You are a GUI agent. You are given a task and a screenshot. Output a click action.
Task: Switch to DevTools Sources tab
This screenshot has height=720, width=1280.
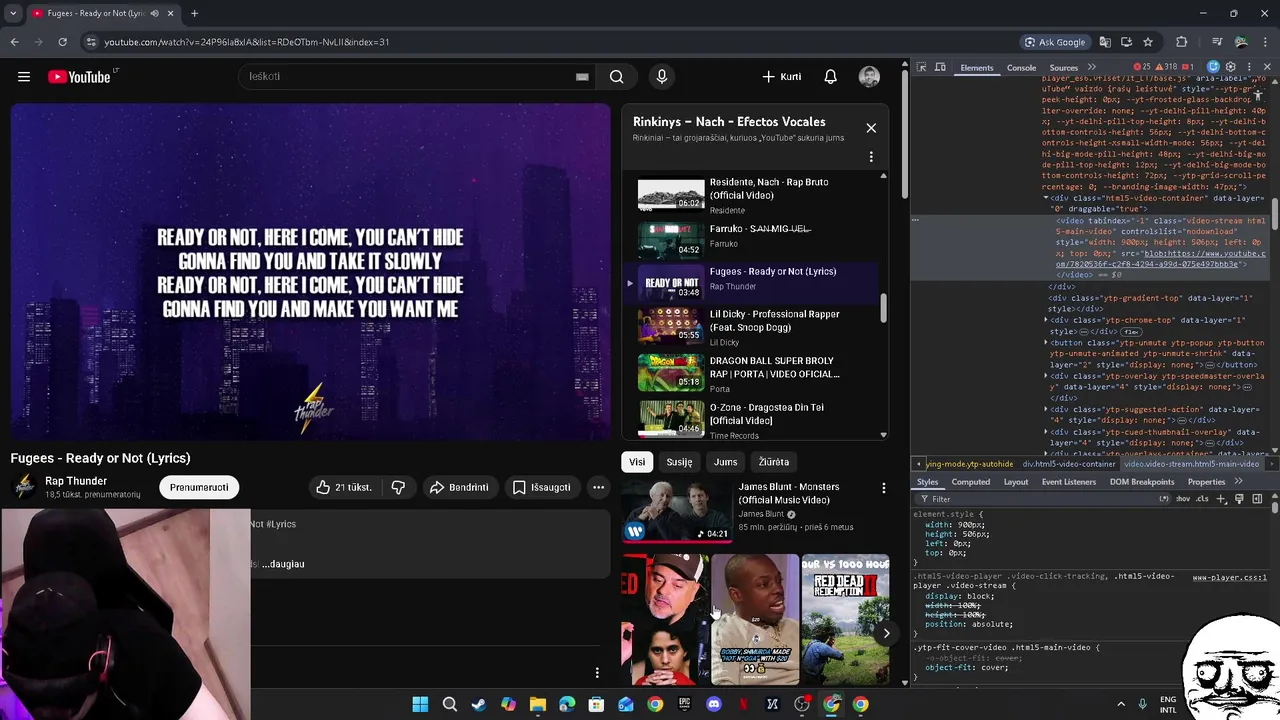1063,68
